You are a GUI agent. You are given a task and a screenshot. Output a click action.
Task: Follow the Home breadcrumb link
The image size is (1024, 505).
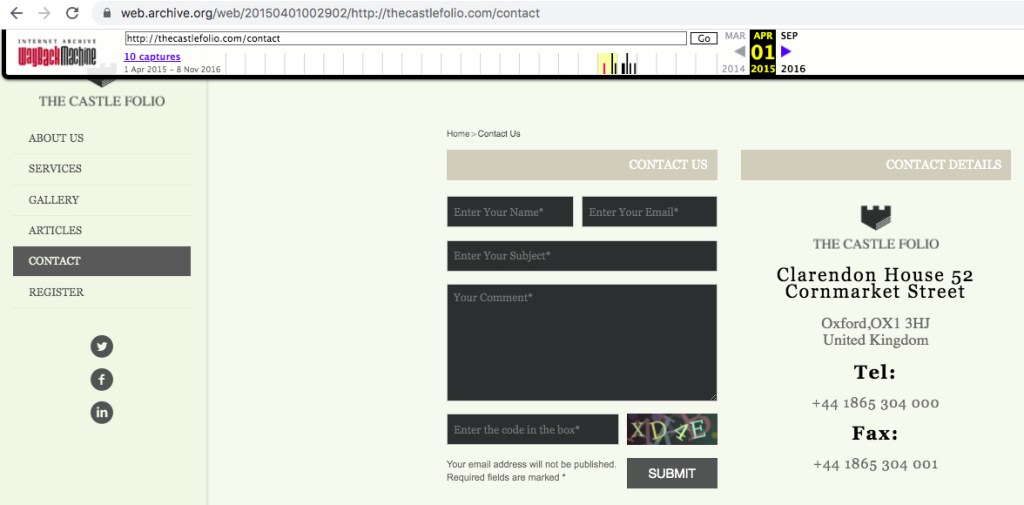[x=457, y=134]
